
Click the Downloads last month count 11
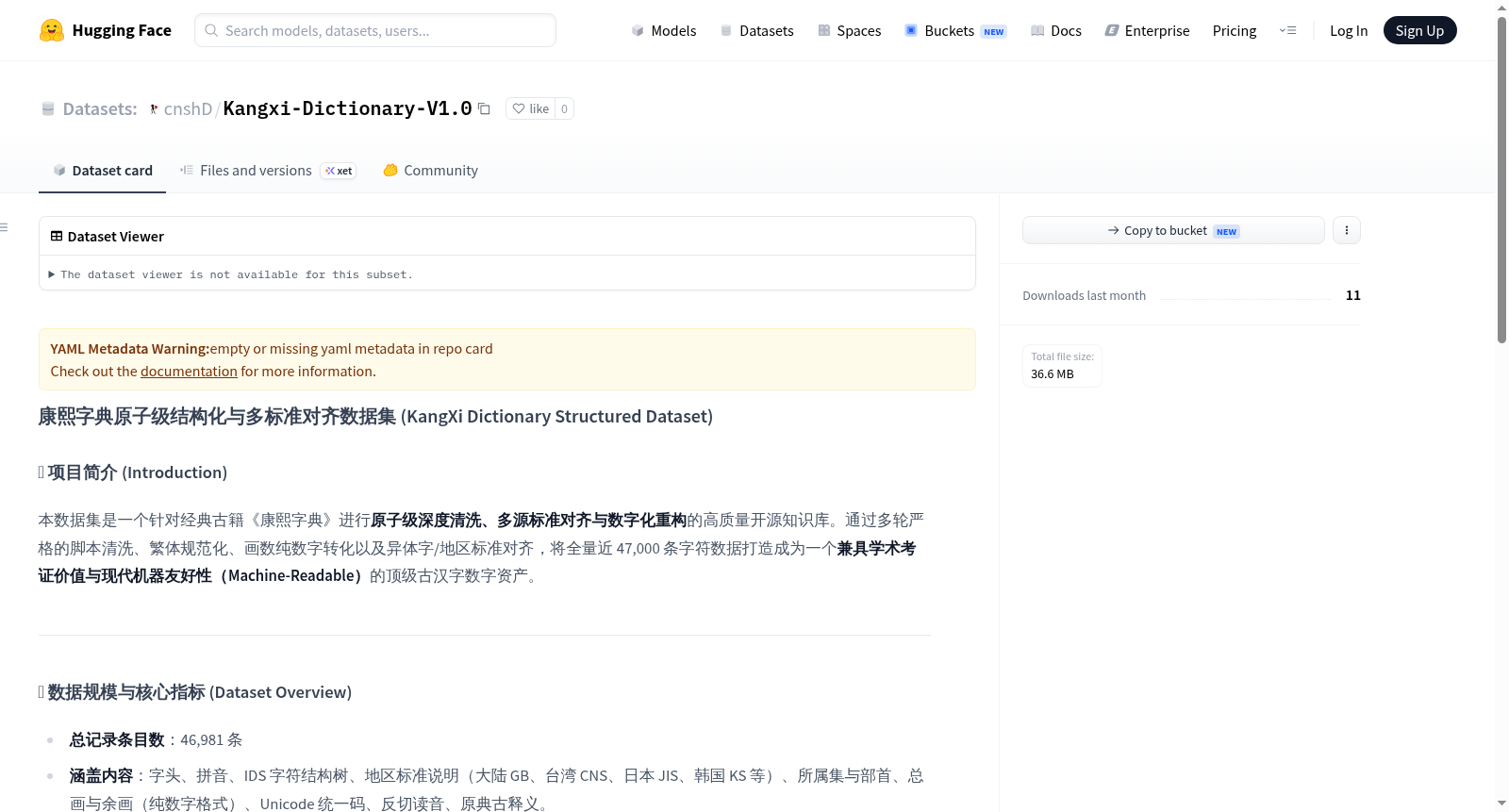click(x=1353, y=295)
